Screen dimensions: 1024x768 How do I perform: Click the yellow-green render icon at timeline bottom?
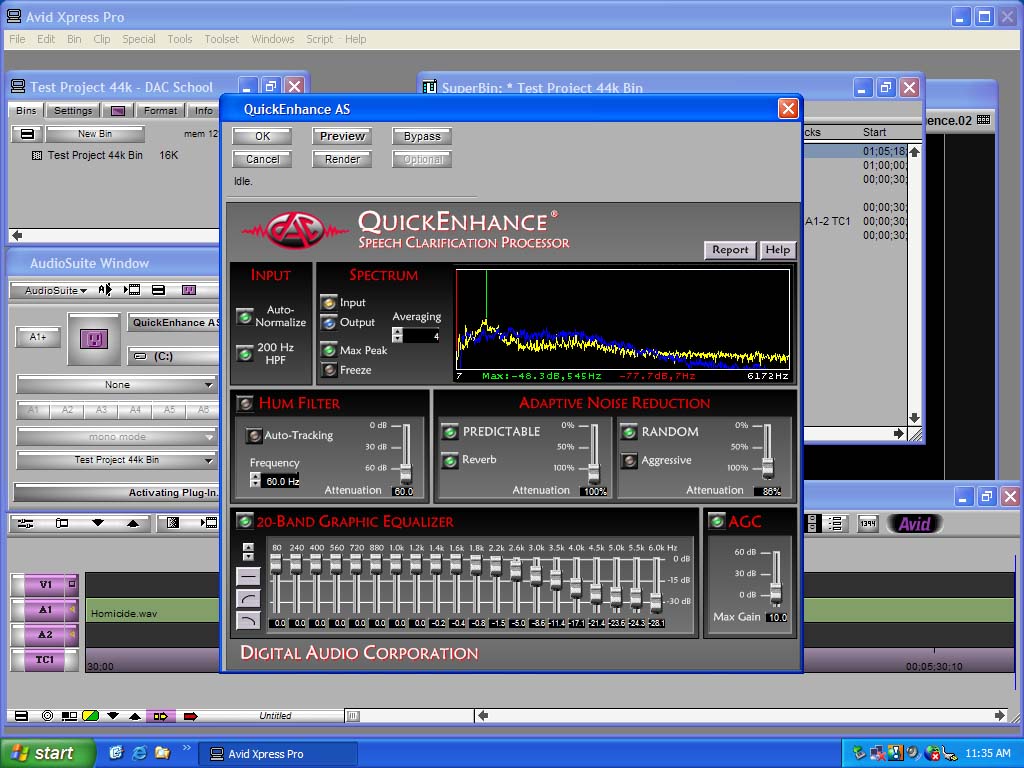89,715
